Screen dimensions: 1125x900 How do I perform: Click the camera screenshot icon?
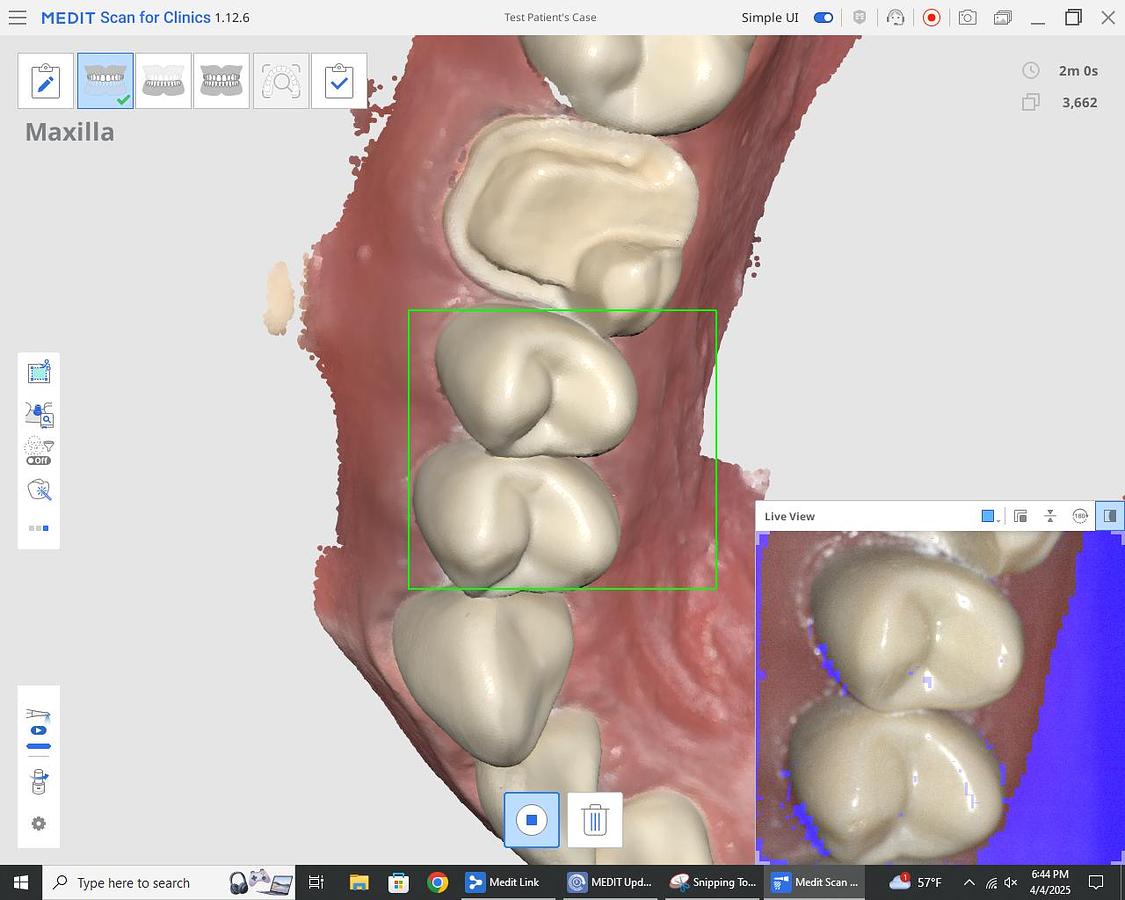pos(967,18)
